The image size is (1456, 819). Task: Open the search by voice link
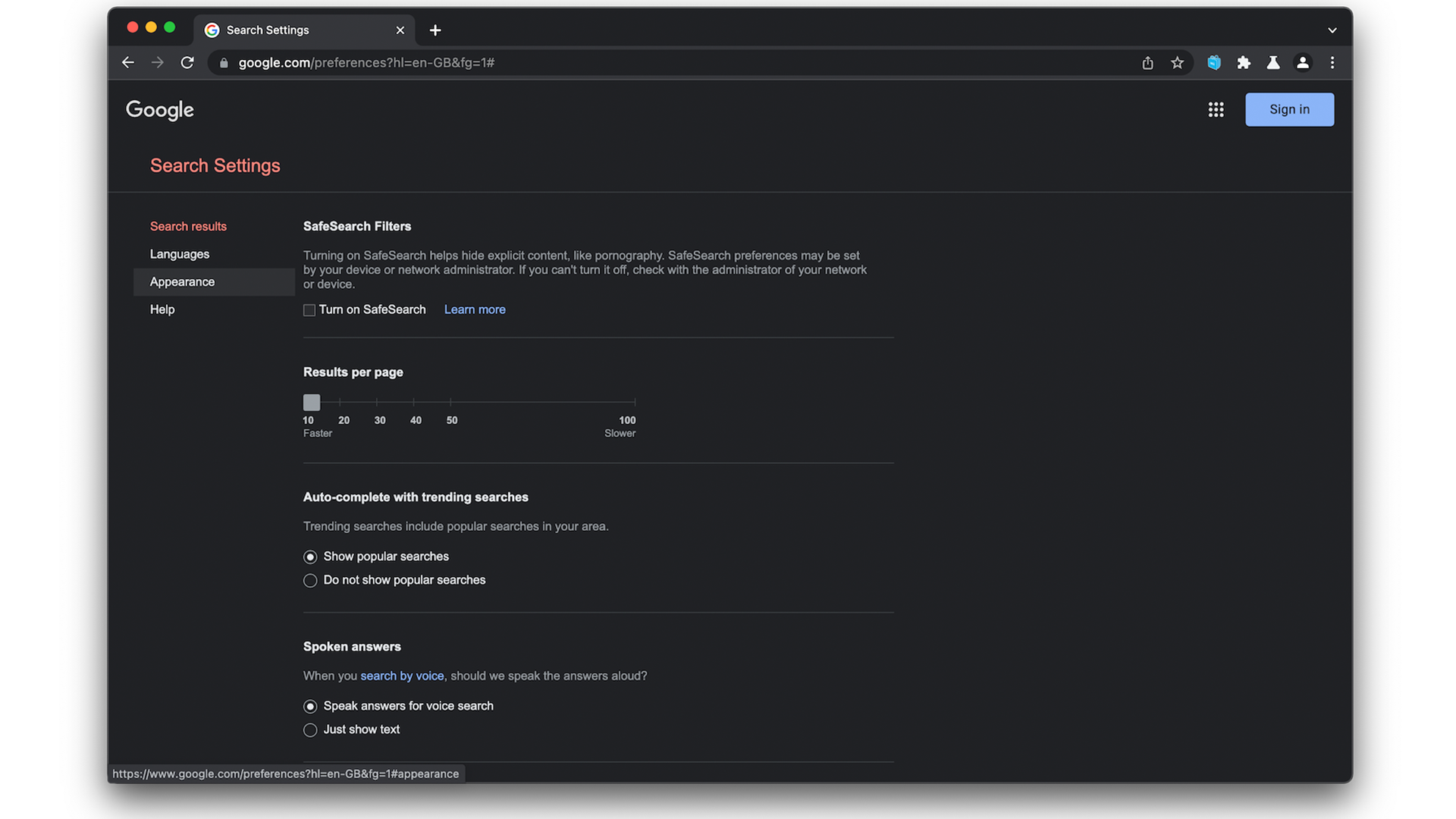(402, 676)
